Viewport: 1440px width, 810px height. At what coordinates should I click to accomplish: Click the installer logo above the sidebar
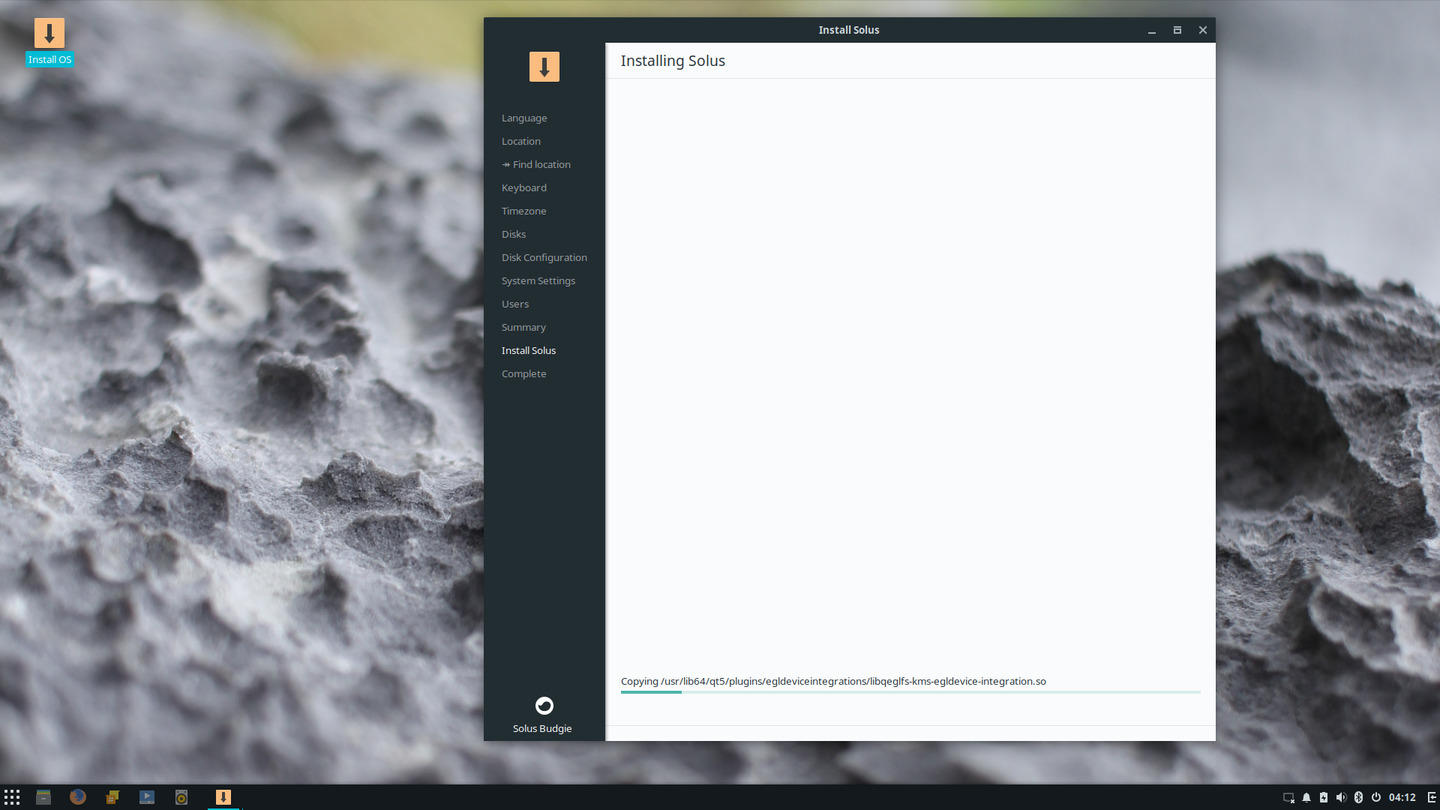[544, 67]
